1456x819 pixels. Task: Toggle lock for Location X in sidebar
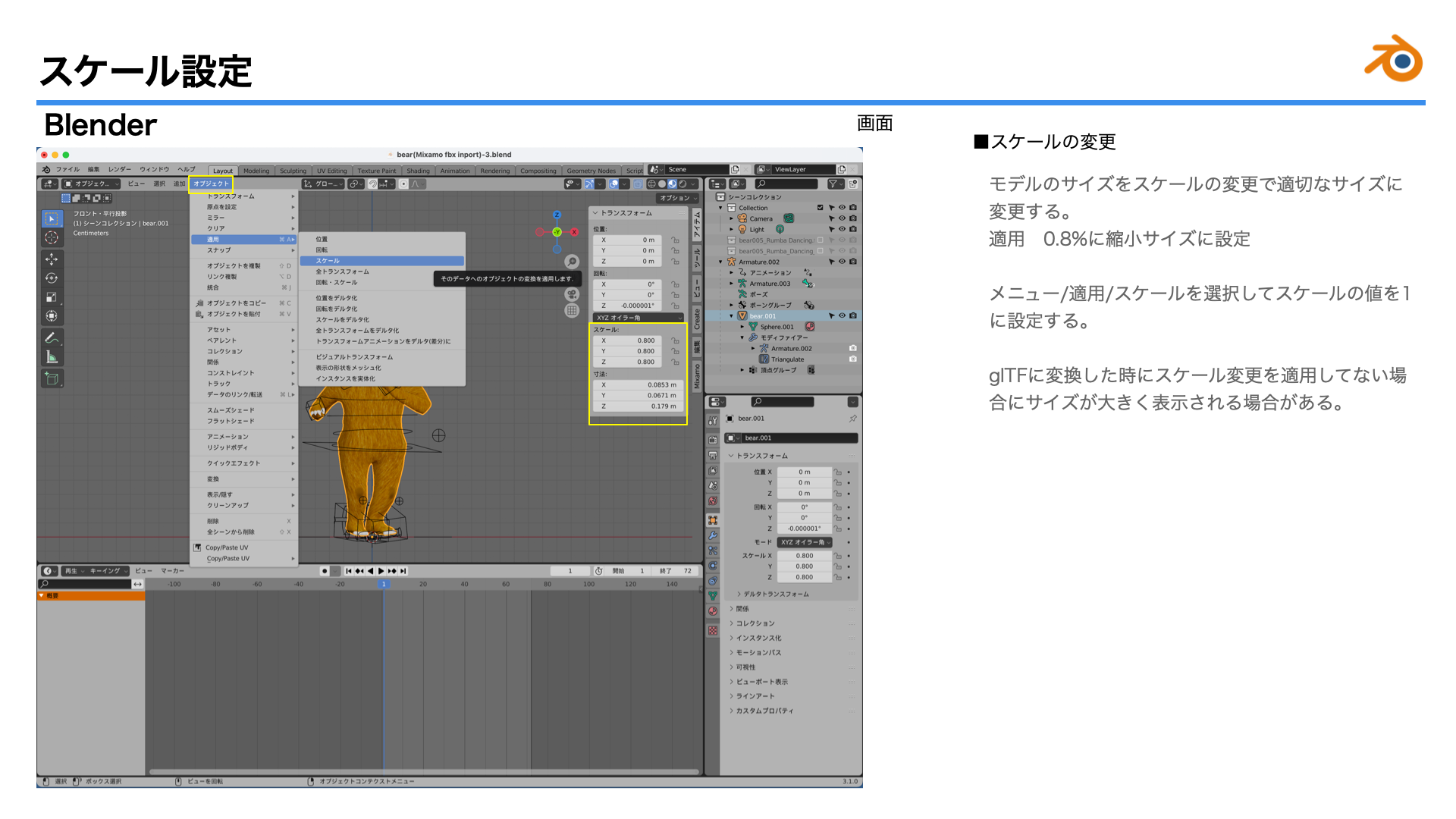675,240
